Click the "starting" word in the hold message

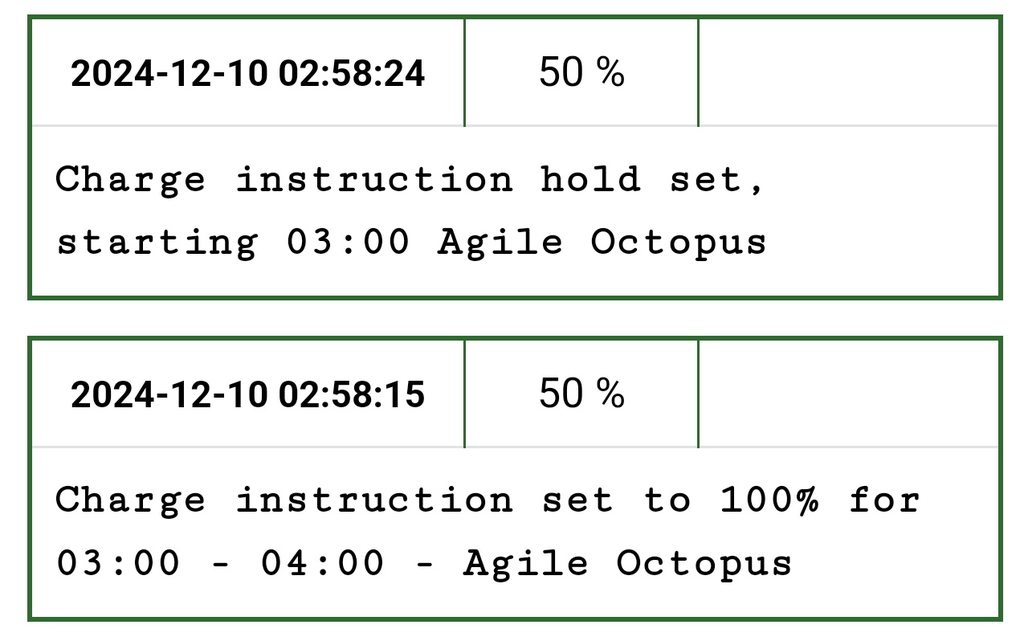(x=156, y=242)
